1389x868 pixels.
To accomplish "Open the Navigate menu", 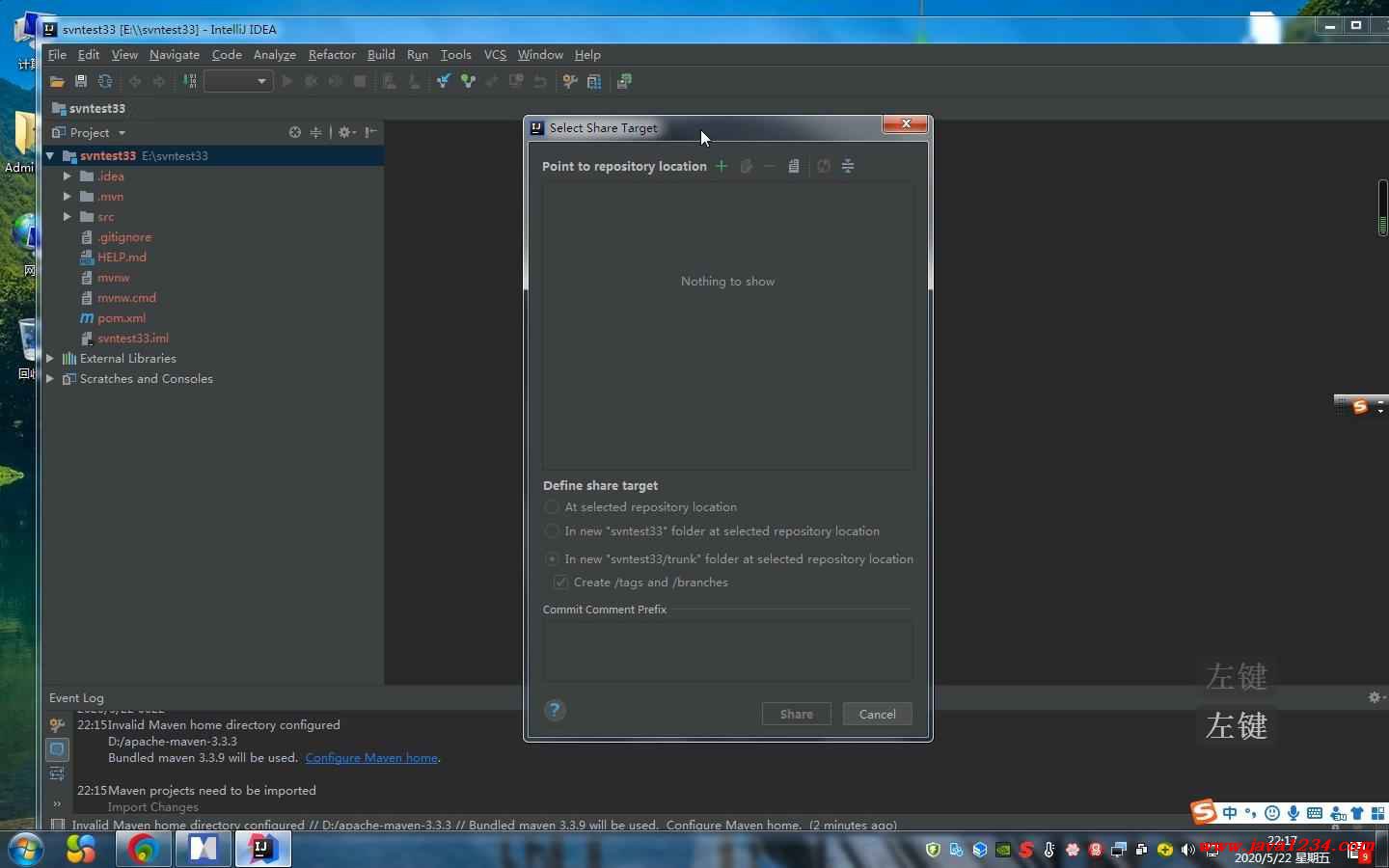I will click(x=175, y=55).
